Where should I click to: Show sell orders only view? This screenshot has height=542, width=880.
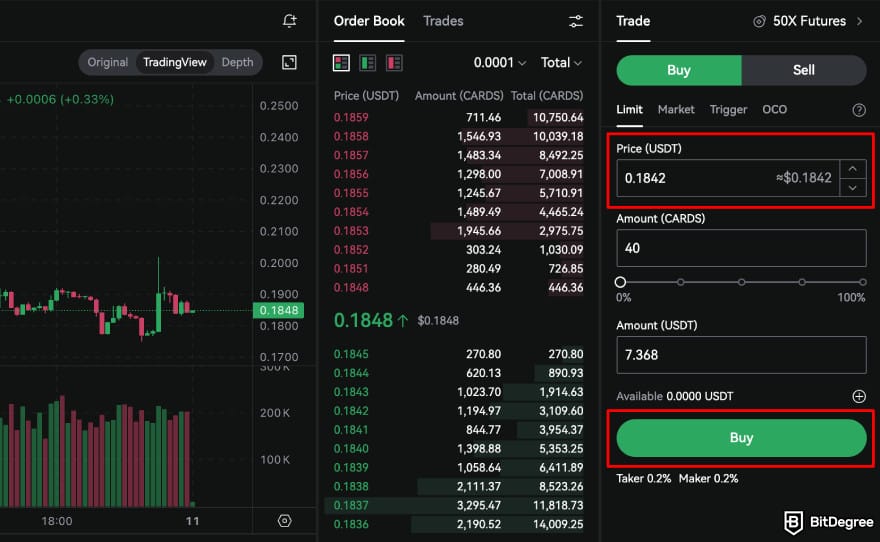point(394,63)
